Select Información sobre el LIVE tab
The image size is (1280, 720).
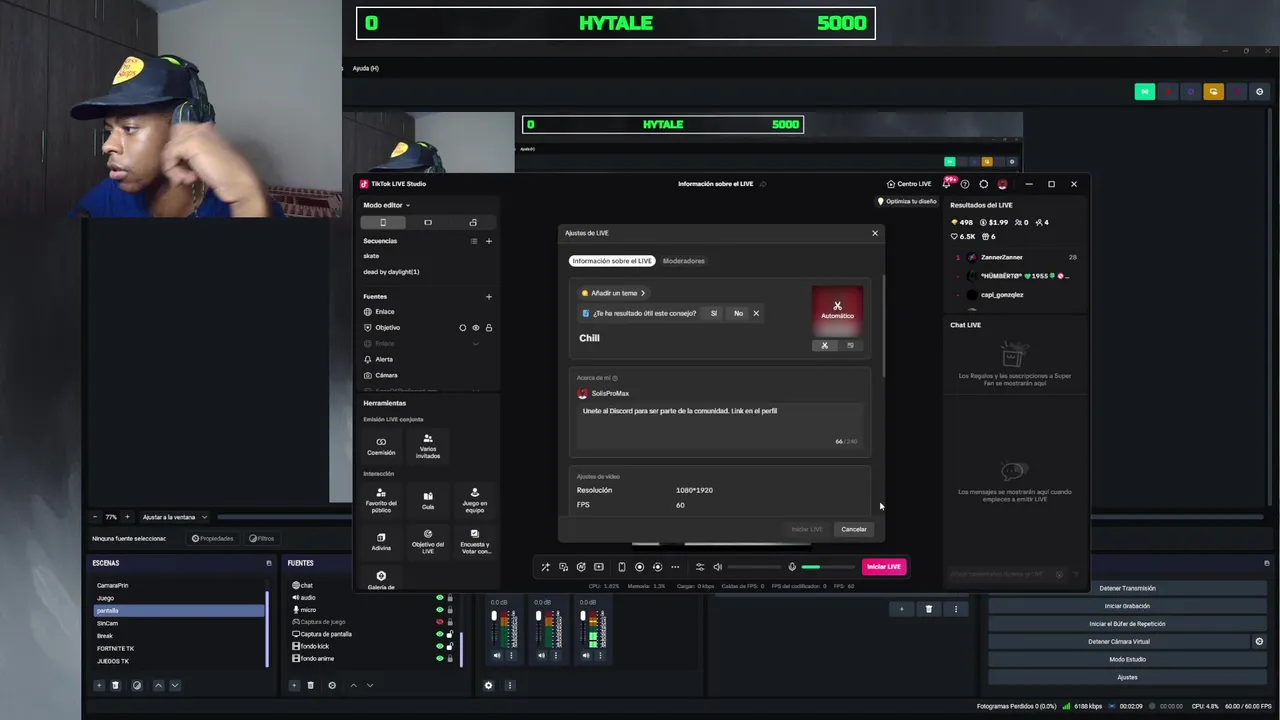612,261
